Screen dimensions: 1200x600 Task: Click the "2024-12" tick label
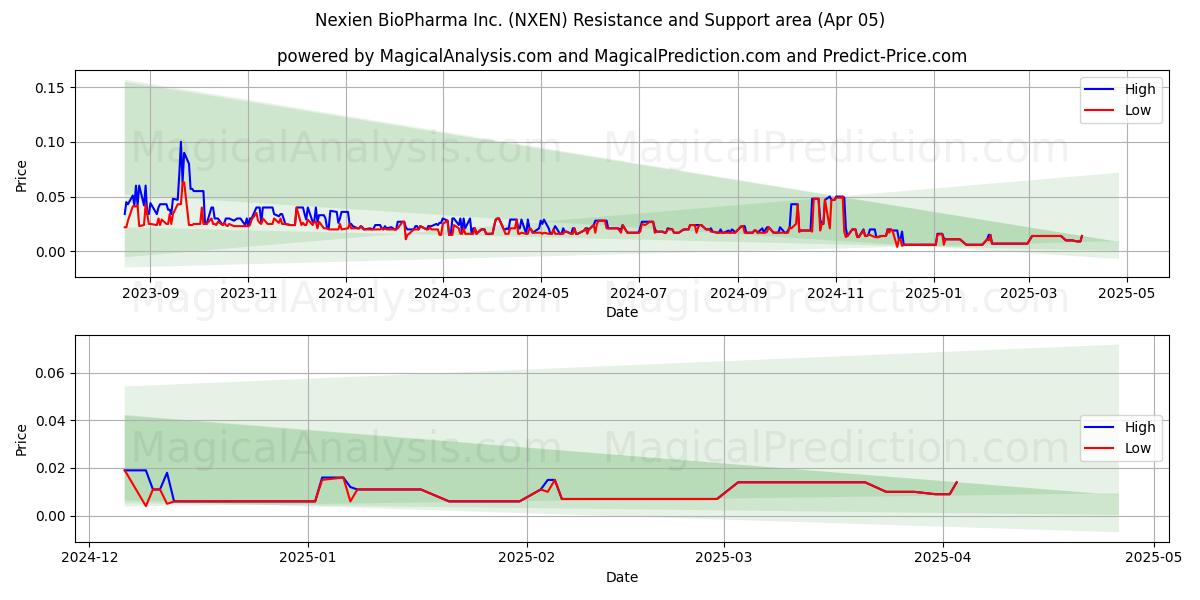[90, 559]
